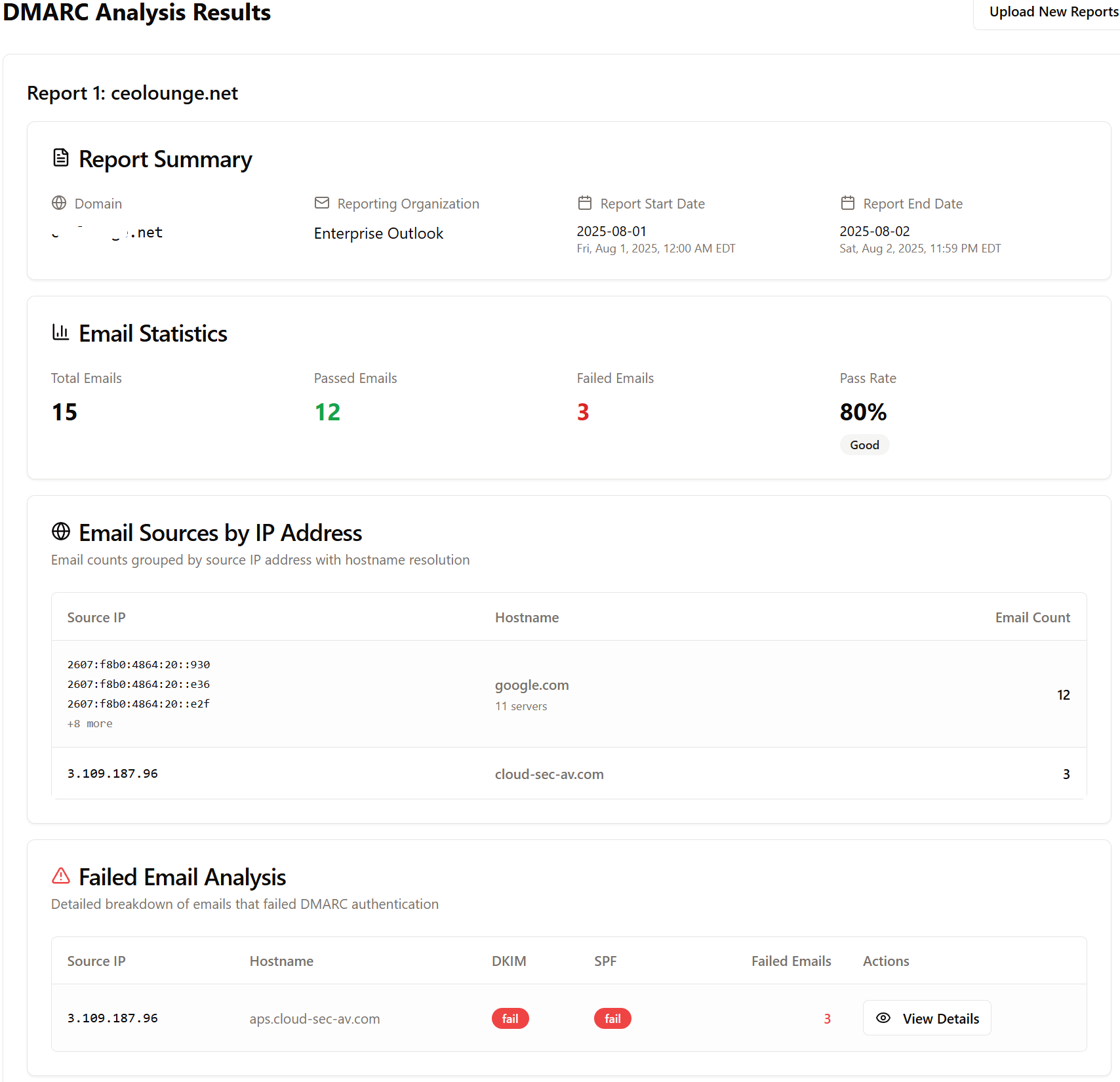Click failed count 3 in Failed Email Analysis row
Screen dimensions: 1120x1082
827,1018
